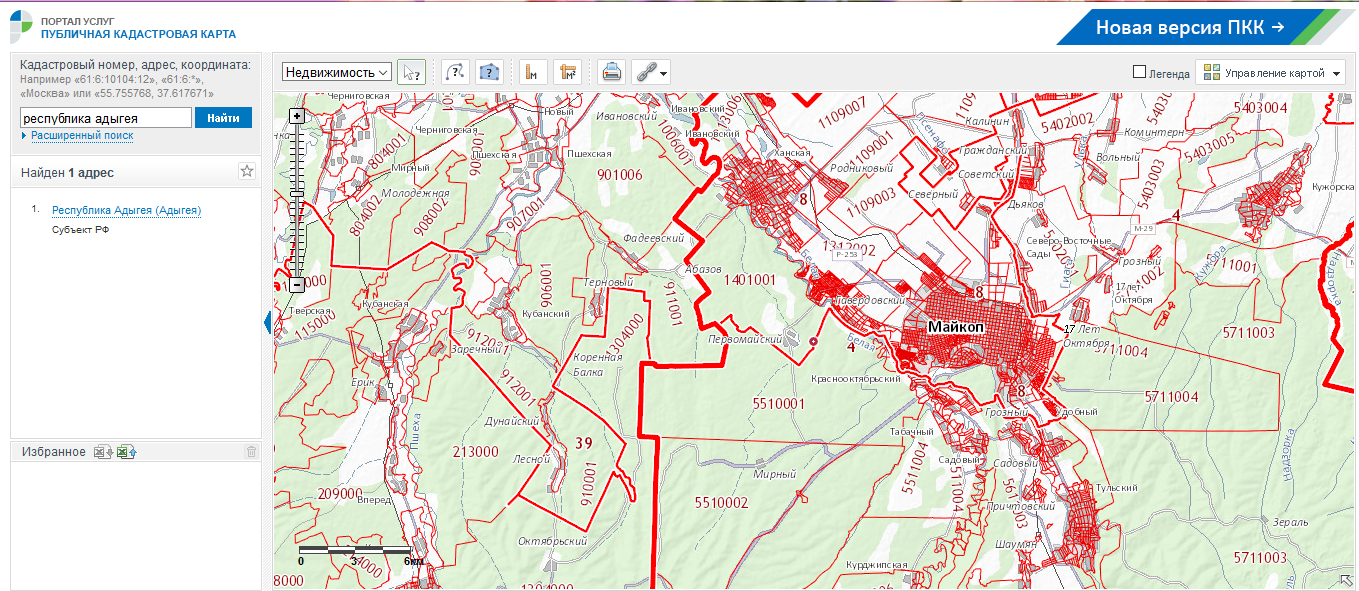Viewport: 1359px width, 591px height.
Task: Click the print map icon
Action: tap(611, 72)
